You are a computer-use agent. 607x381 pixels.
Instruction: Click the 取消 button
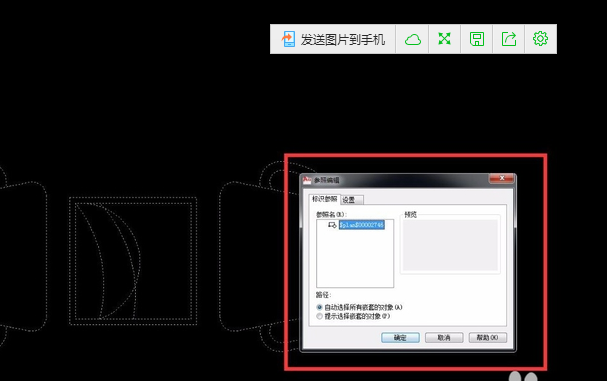click(444, 338)
